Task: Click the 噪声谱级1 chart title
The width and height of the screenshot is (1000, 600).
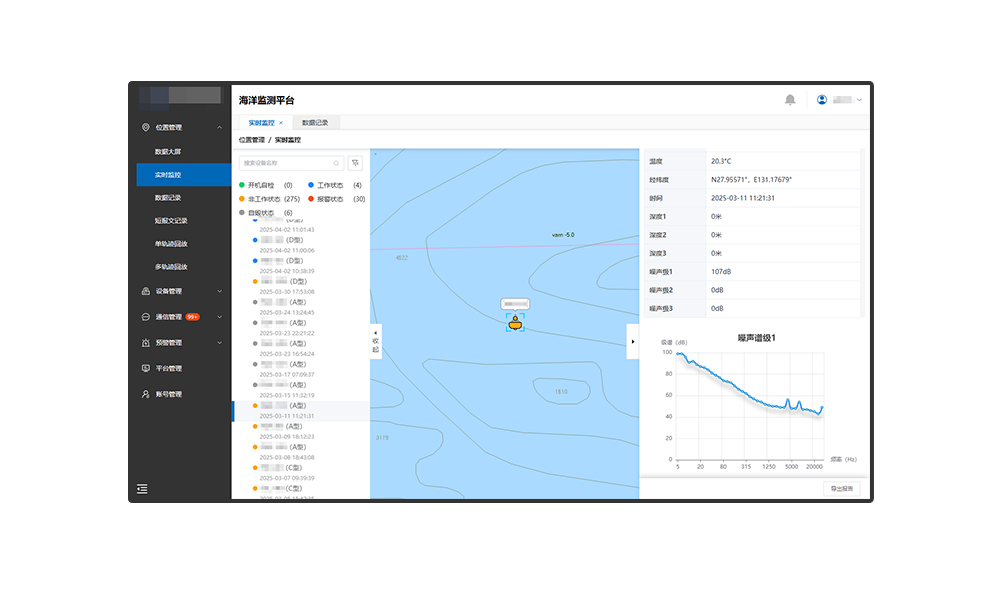Action: 756,338
